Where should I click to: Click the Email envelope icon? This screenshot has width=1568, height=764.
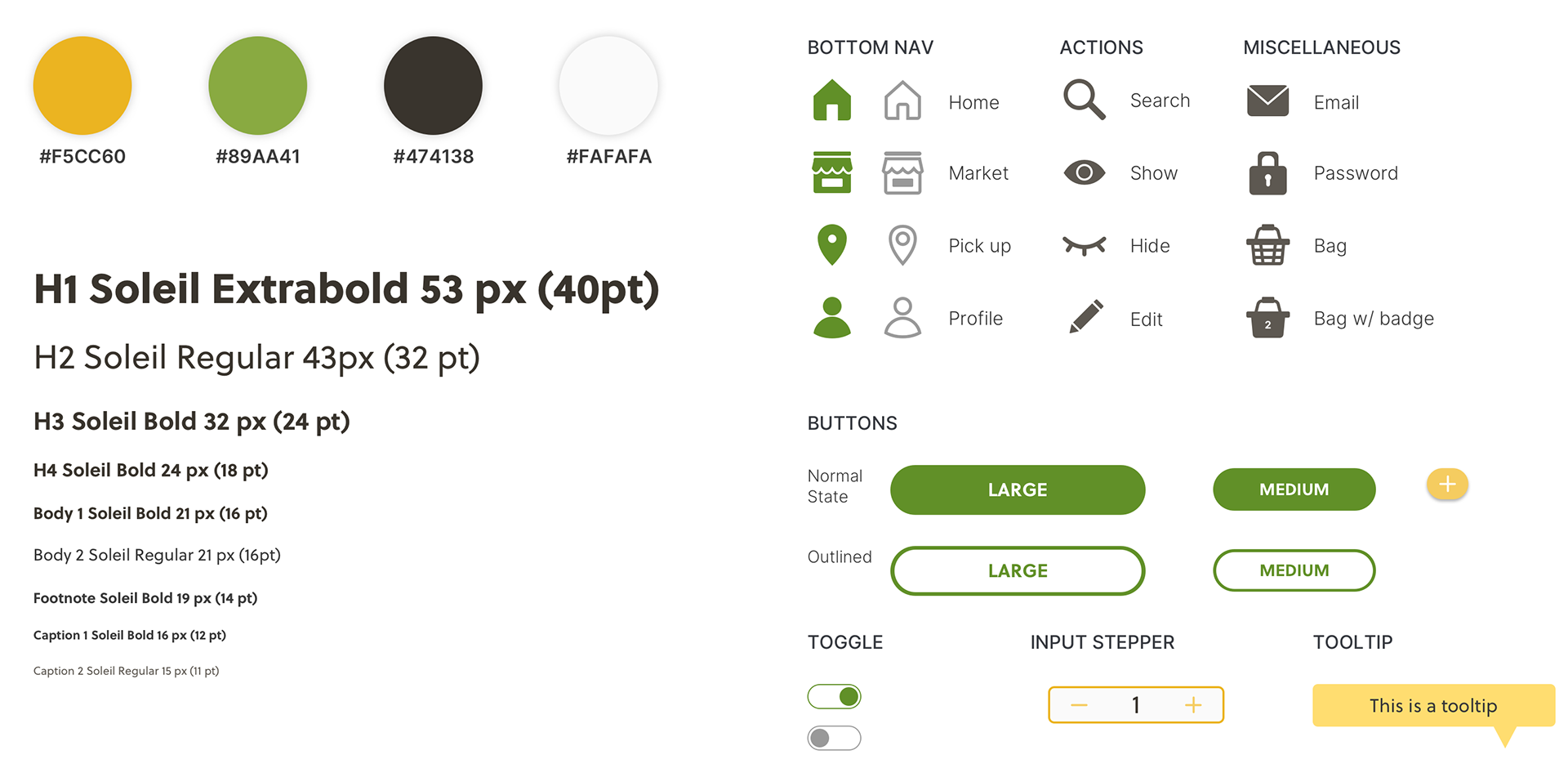coord(1267,101)
